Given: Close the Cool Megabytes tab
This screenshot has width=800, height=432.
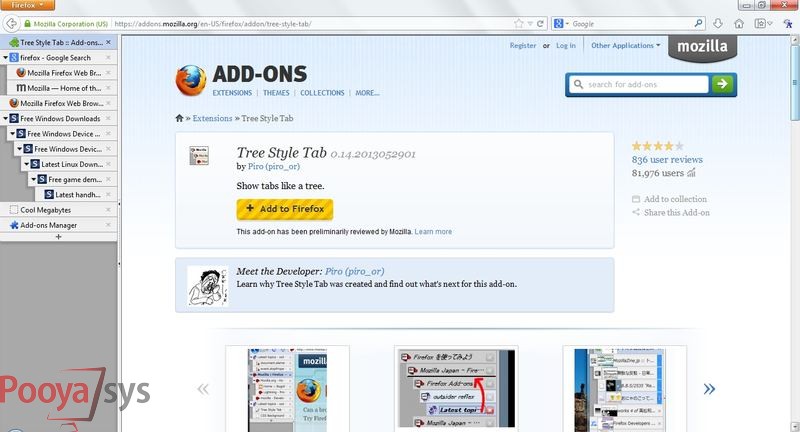Looking at the screenshot, I should (x=108, y=210).
